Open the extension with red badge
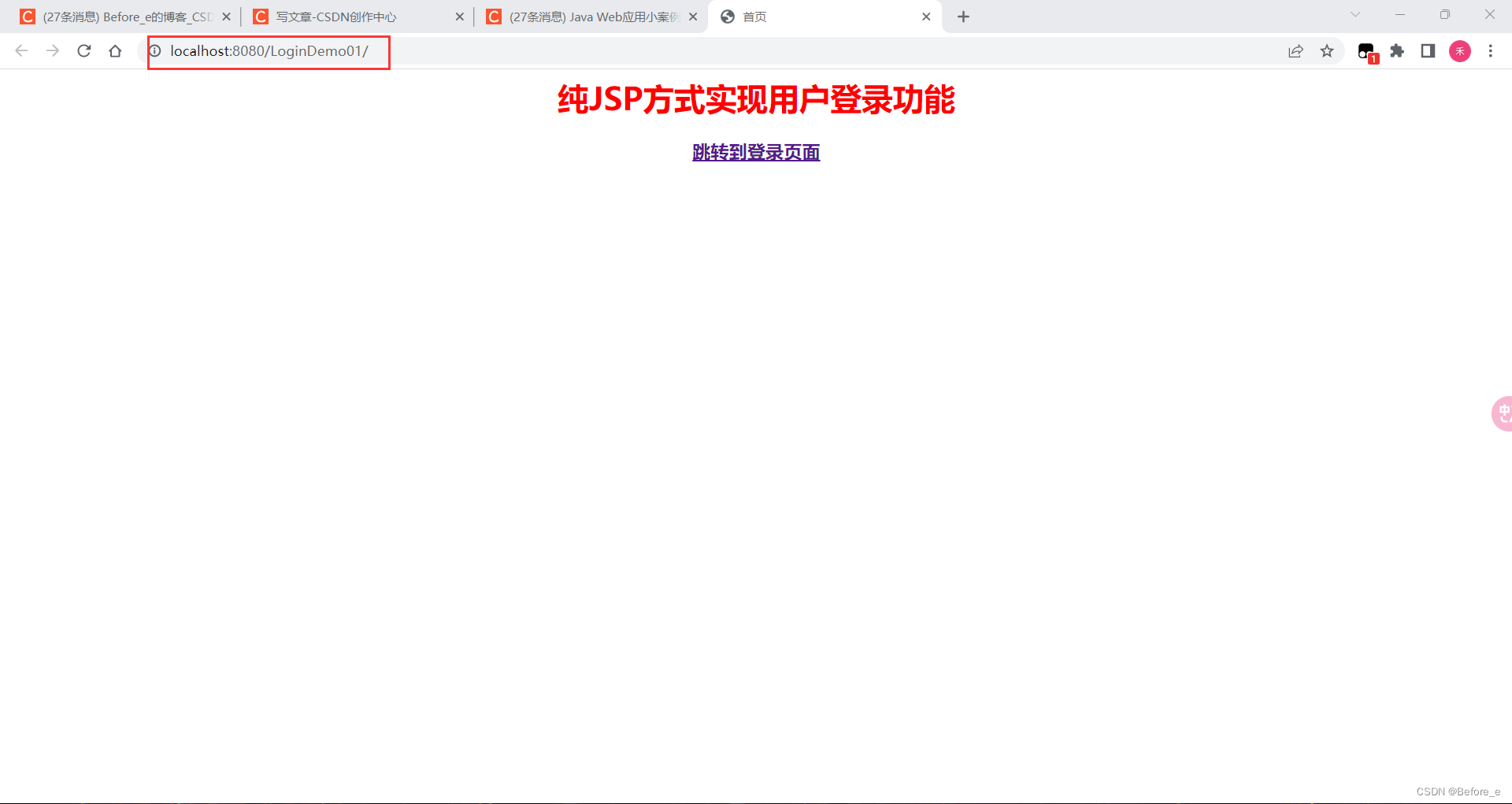Screen dimensions: 1512x804 [1367, 53]
